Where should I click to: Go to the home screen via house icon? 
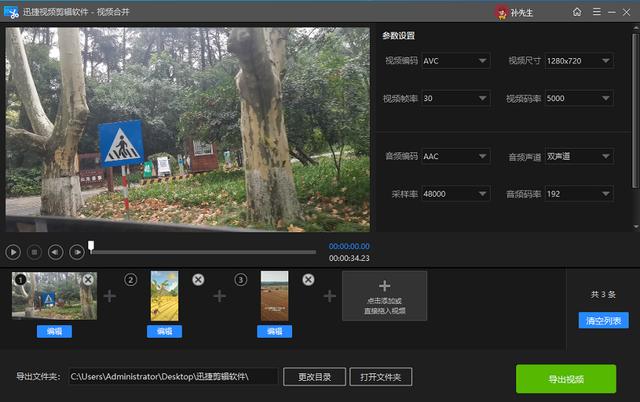[577, 12]
